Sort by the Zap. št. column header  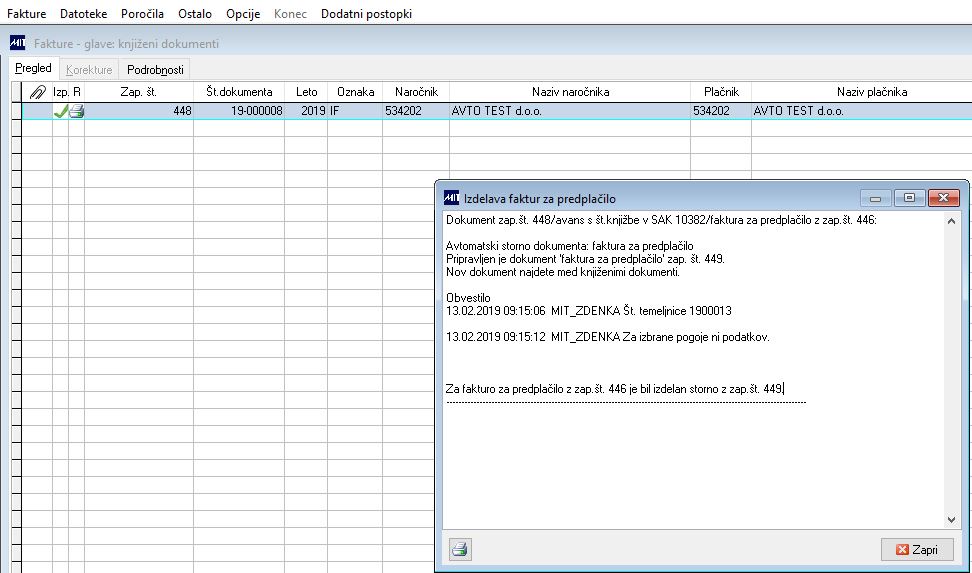coord(139,92)
